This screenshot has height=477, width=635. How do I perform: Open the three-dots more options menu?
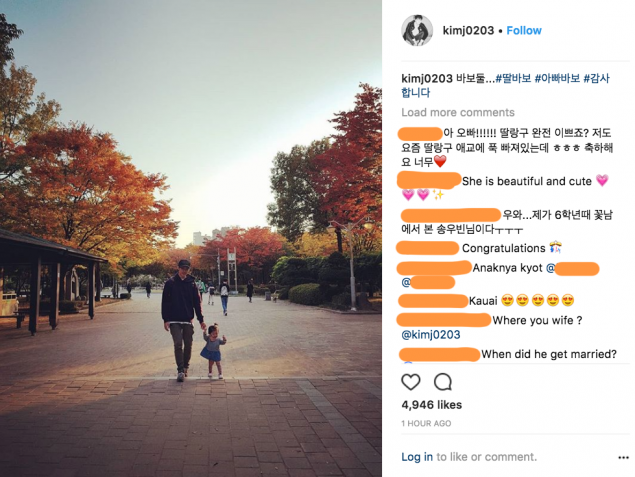pyautogui.click(x=623, y=458)
